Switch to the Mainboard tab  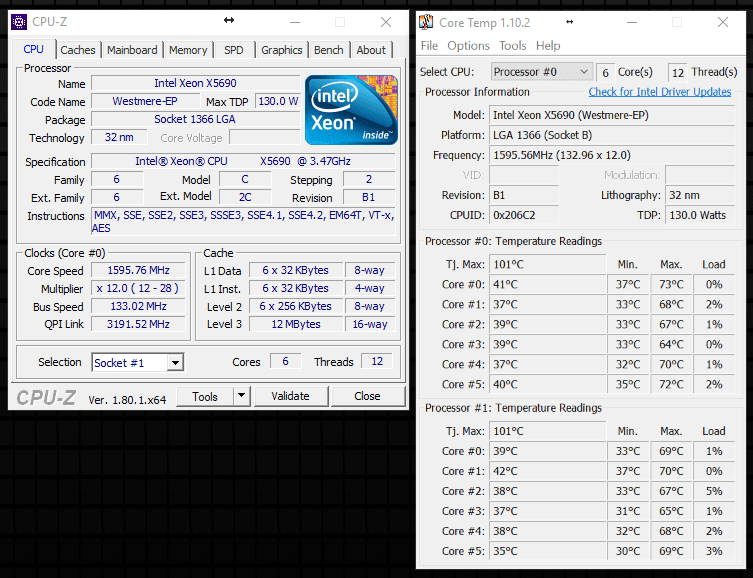[132, 50]
